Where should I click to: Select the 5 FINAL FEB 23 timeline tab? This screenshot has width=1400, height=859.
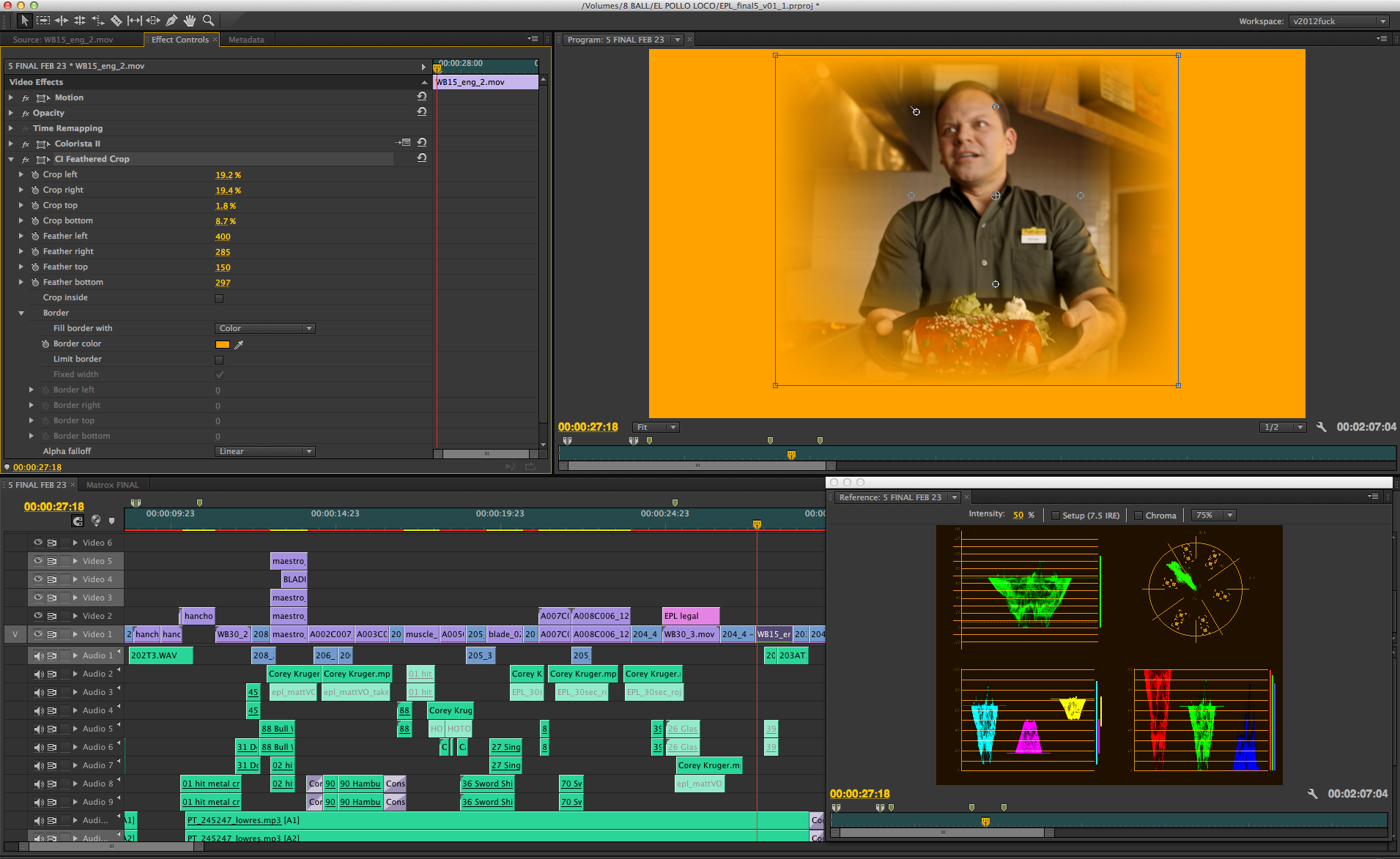37,485
